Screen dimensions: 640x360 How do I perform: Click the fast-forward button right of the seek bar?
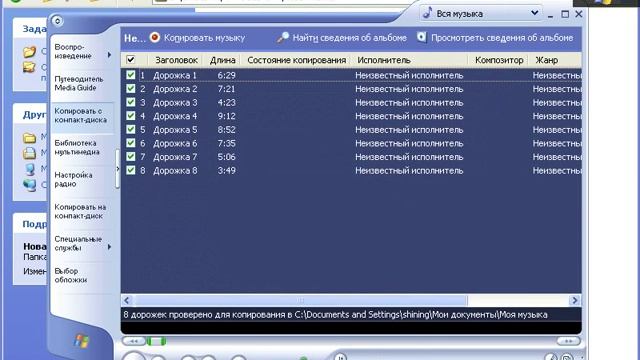[x=568, y=341]
